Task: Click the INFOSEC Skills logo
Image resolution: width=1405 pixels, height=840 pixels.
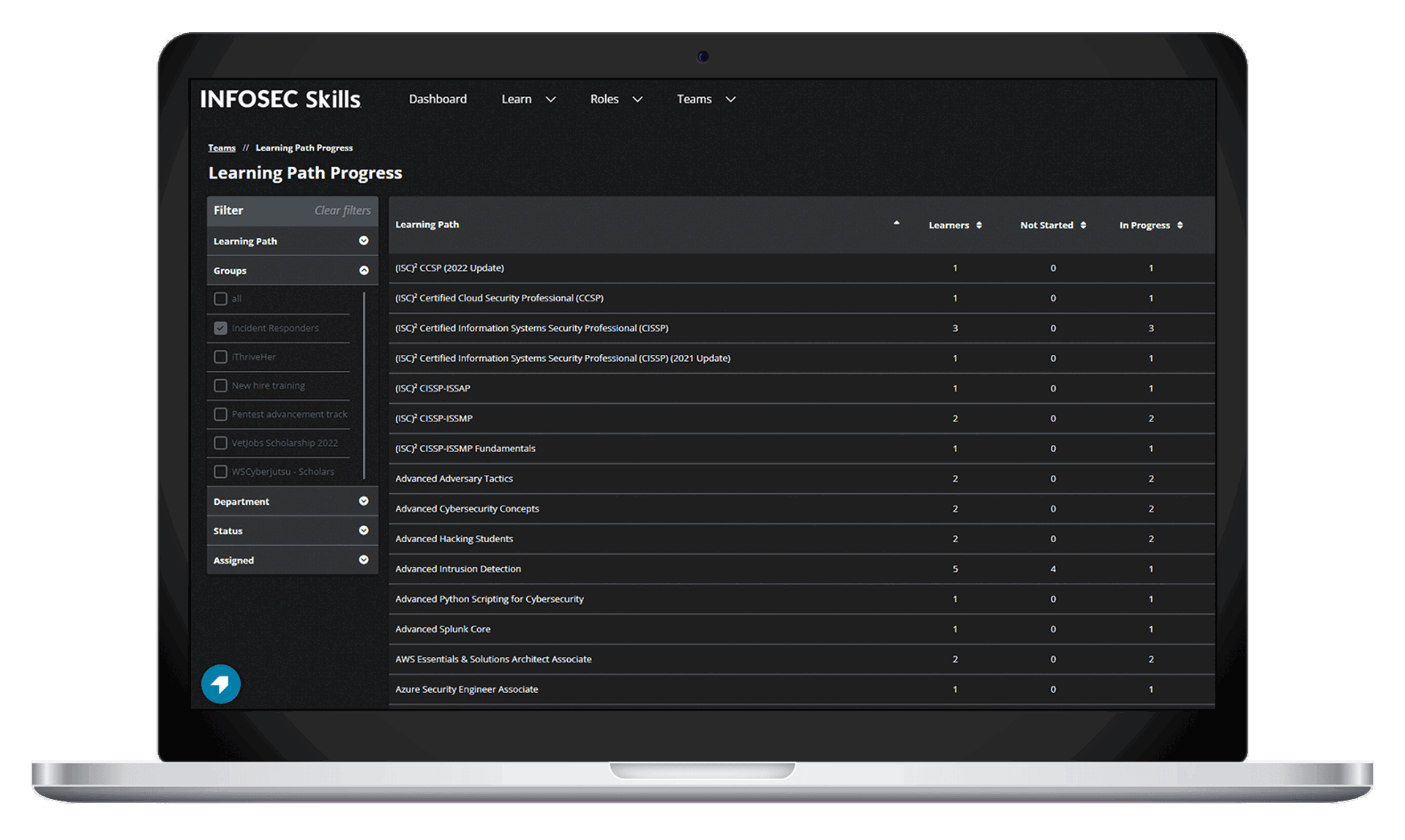Action: tap(280, 99)
